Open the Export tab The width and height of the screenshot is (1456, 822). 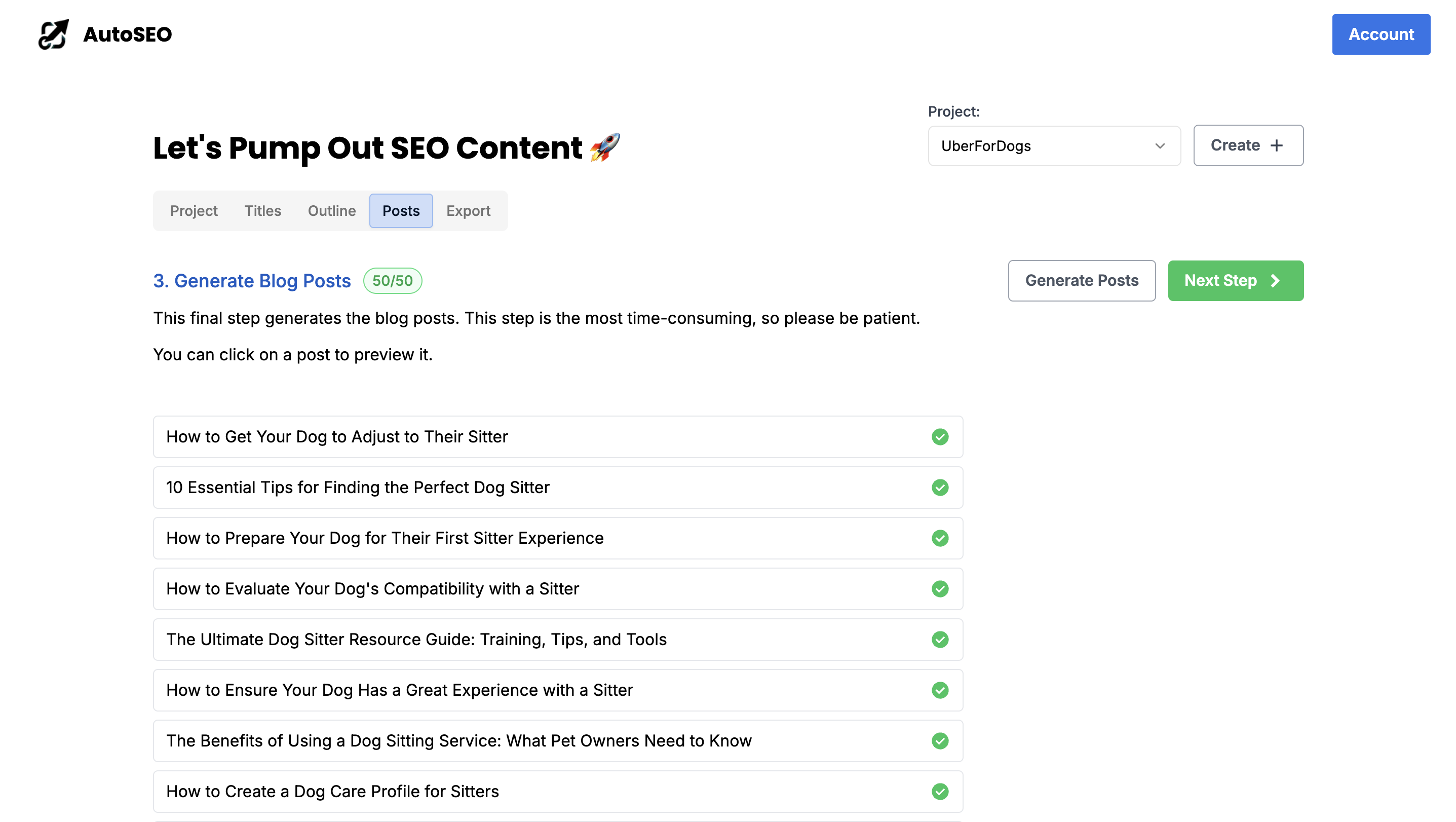468,211
